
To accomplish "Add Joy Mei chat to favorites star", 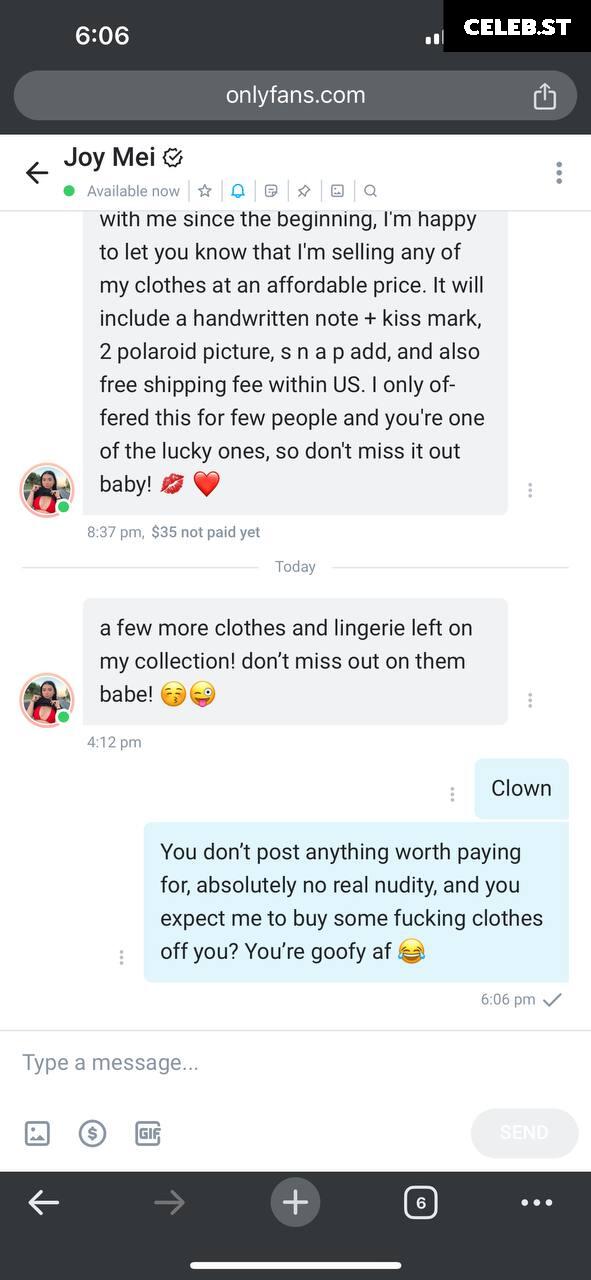I will pos(204,190).
